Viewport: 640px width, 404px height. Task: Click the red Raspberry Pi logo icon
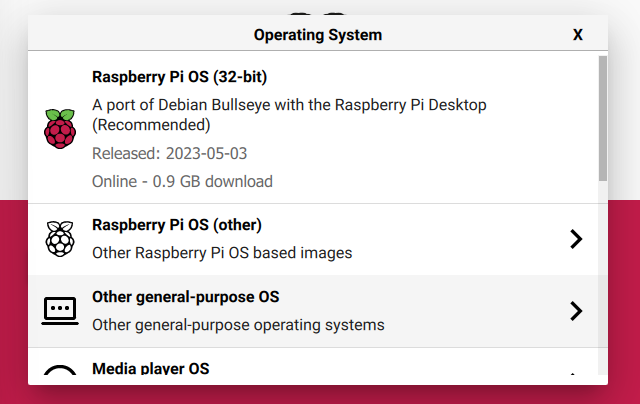[x=60, y=129]
